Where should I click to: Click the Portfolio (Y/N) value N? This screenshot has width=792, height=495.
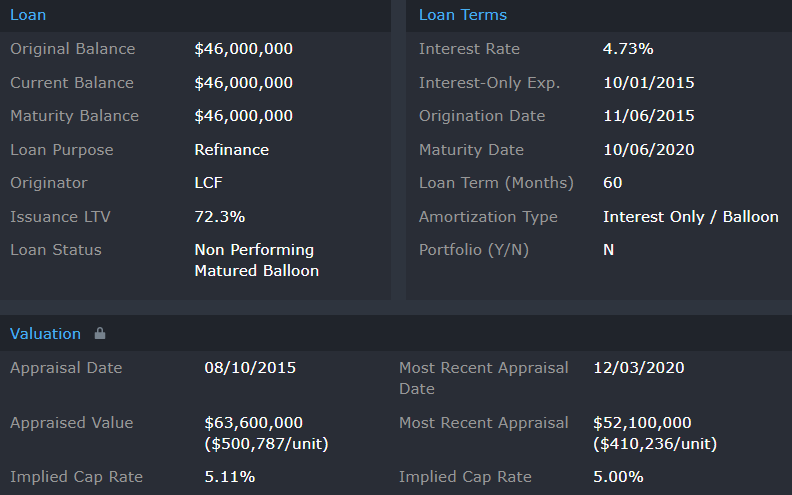(x=608, y=250)
